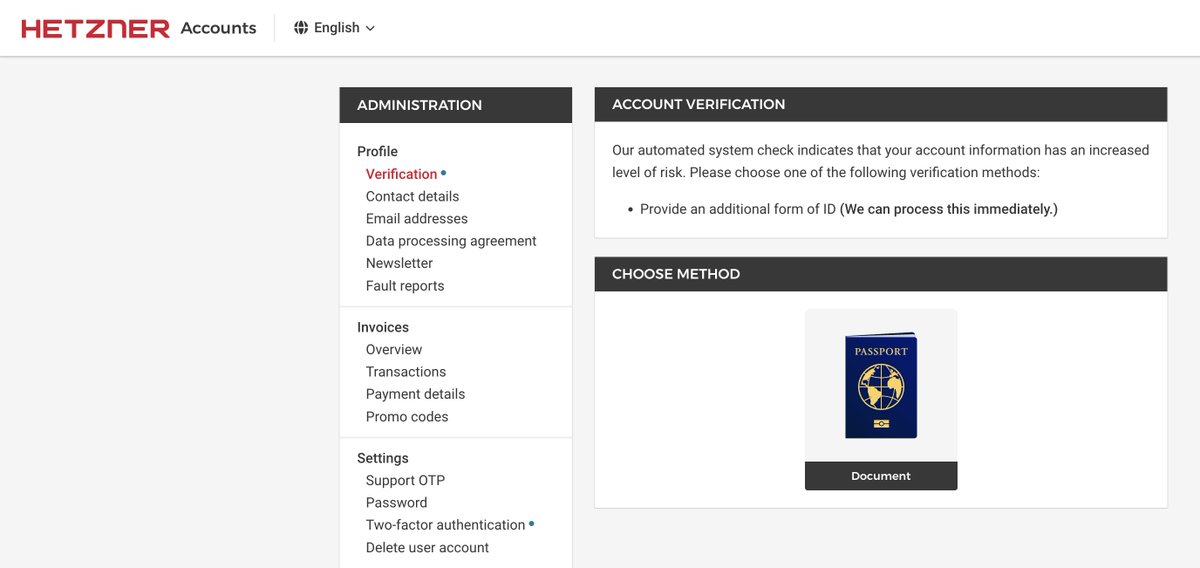Click the ACCOUNT VERIFICATION header
This screenshot has height=568, width=1200.
(x=881, y=104)
